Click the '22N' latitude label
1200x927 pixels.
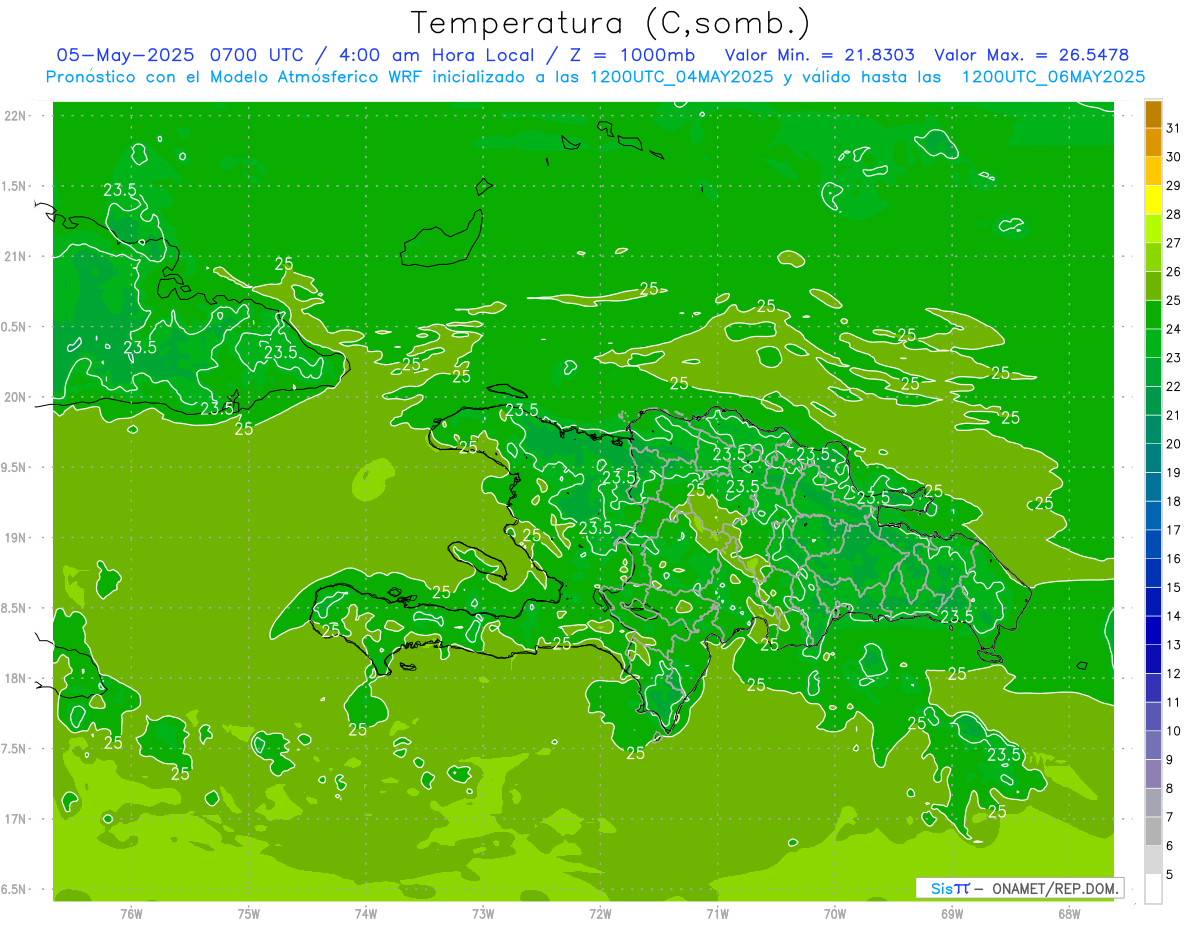pyautogui.click(x=15, y=115)
